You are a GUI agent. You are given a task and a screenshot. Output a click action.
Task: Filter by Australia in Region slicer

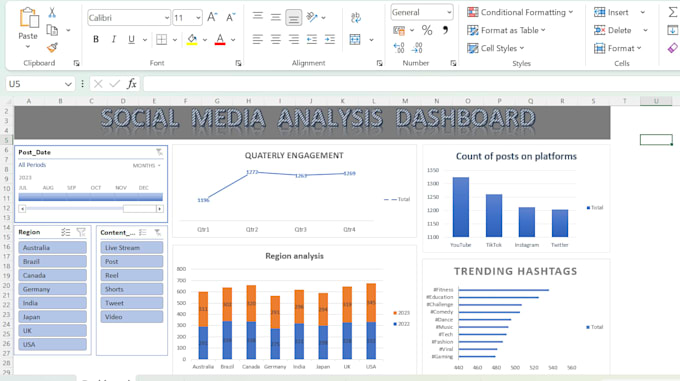point(52,247)
